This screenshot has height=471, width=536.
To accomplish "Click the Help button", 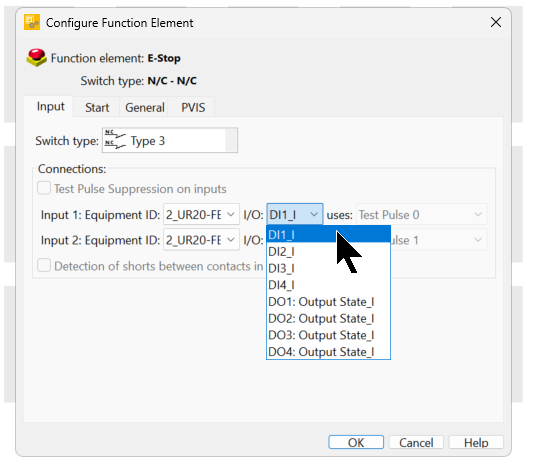I will [x=476, y=442].
